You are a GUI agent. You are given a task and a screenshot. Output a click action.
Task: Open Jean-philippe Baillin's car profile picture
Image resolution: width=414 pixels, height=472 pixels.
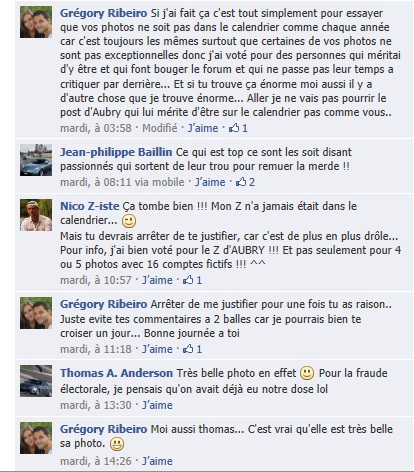[x=36, y=160]
